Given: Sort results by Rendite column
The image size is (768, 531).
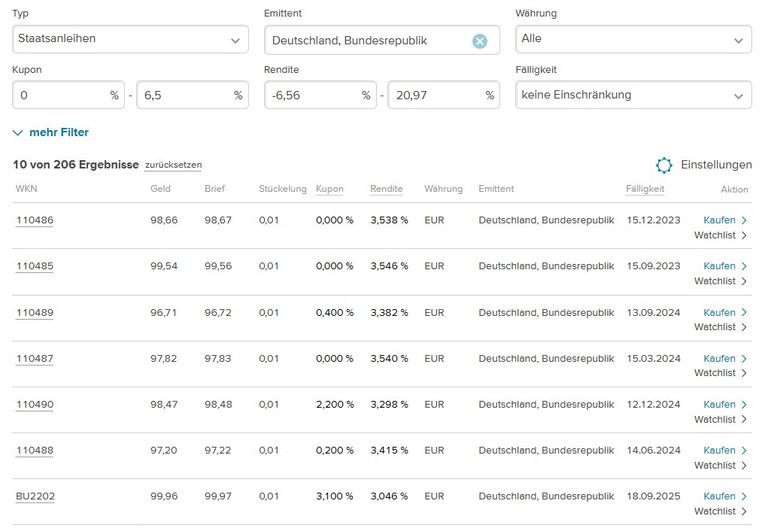Looking at the screenshot, I should (386, 189).
